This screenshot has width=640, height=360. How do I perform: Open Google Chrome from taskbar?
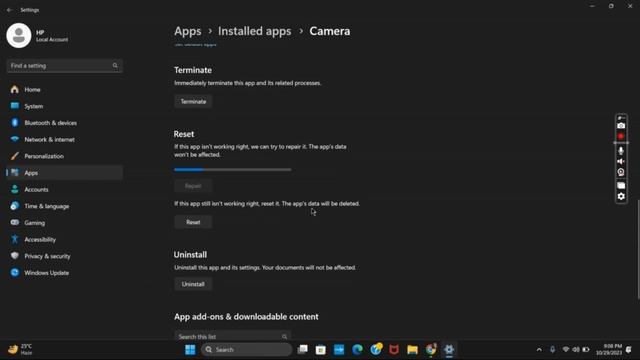(431, 350)
